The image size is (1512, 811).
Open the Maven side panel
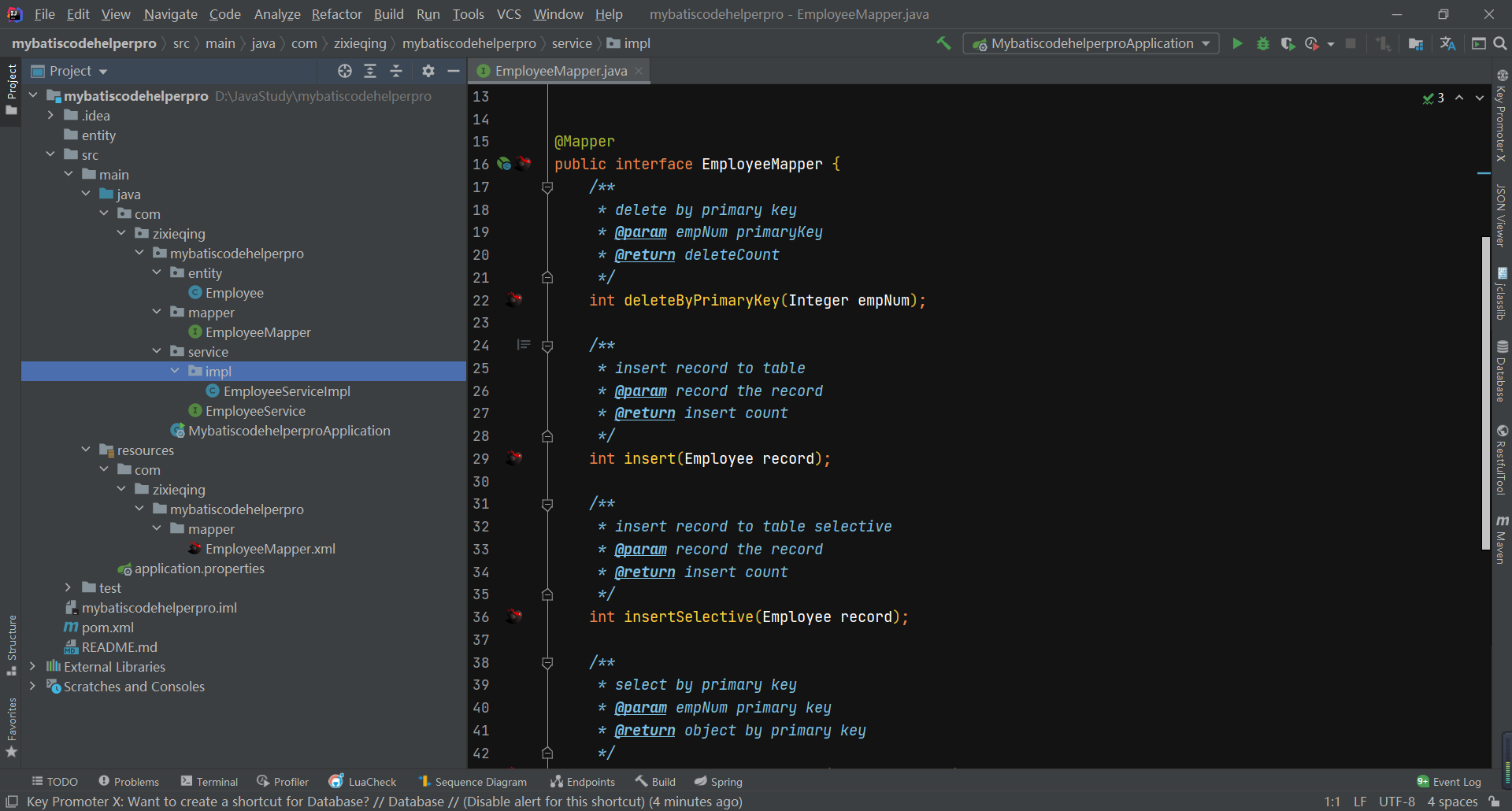1502,540
